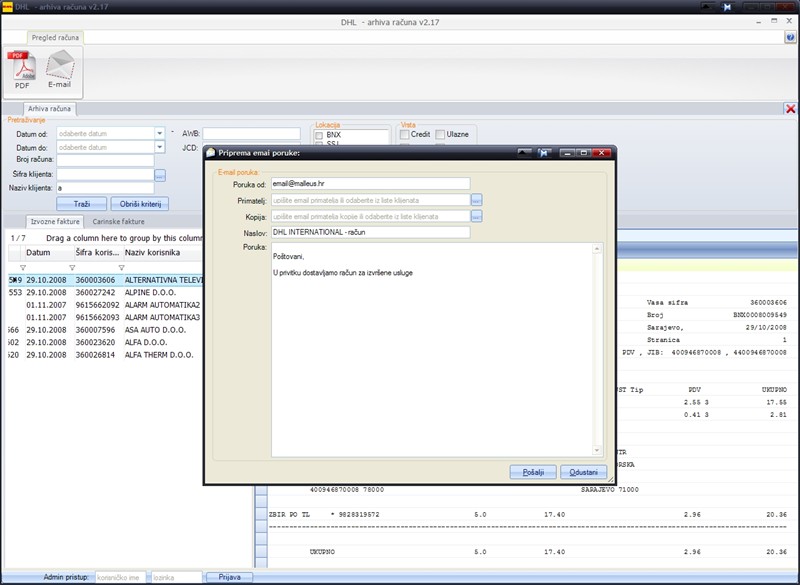
Task: Click the Poruka od sender field
Action: (370, 184)
